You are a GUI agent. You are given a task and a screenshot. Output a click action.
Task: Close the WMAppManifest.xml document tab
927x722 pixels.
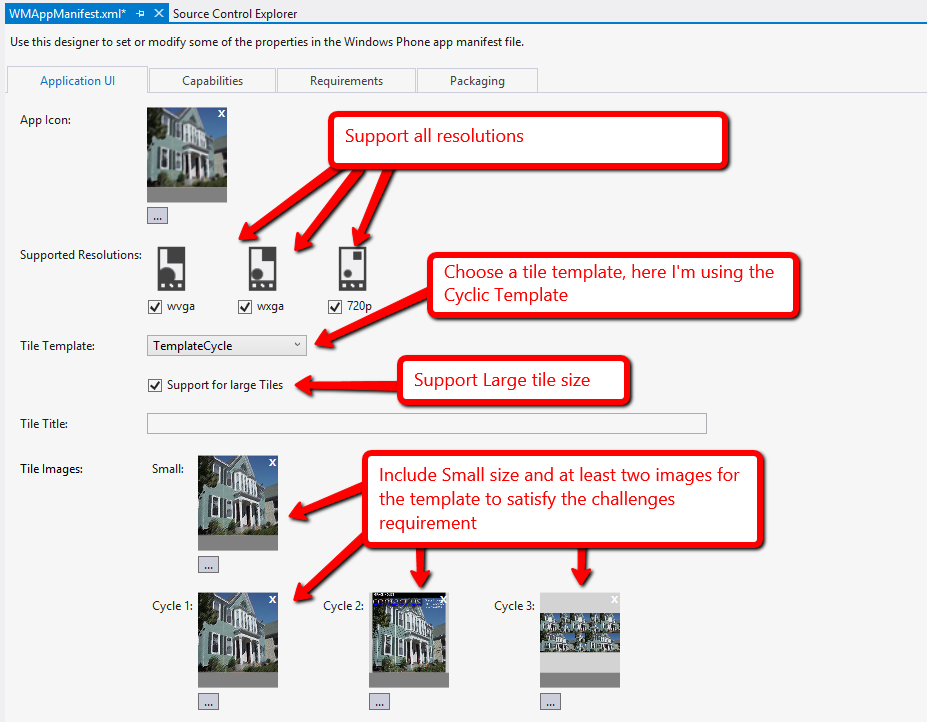pyautogui.click(x=159, y=14)
